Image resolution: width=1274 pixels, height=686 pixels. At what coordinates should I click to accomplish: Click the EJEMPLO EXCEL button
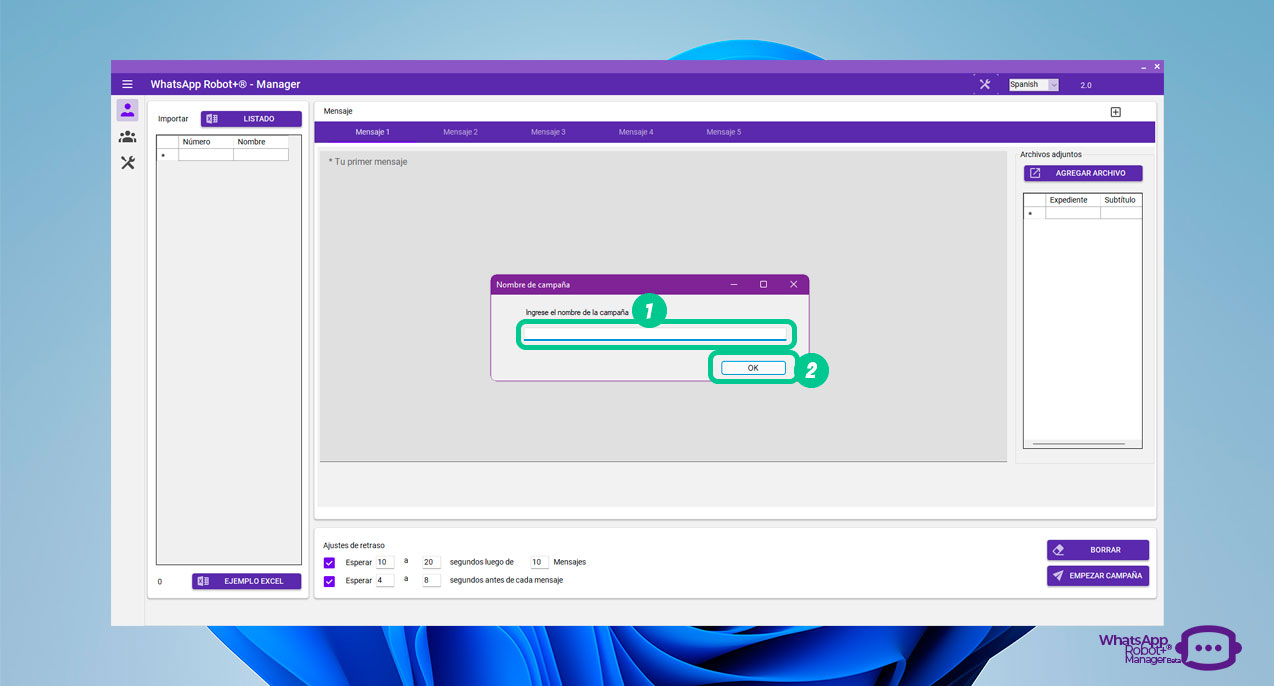[x=246, y=581]
